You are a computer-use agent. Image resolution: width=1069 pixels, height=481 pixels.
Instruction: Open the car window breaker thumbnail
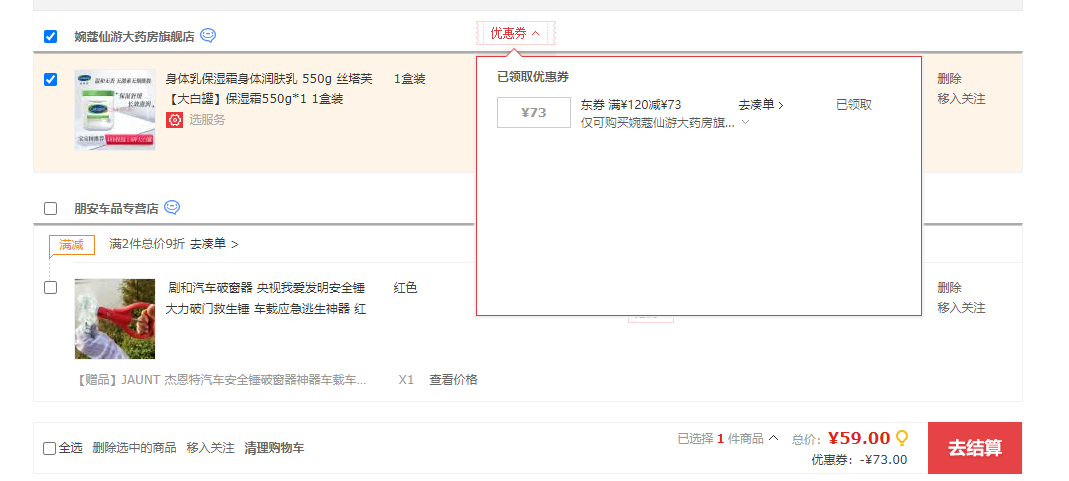point(115,319)
